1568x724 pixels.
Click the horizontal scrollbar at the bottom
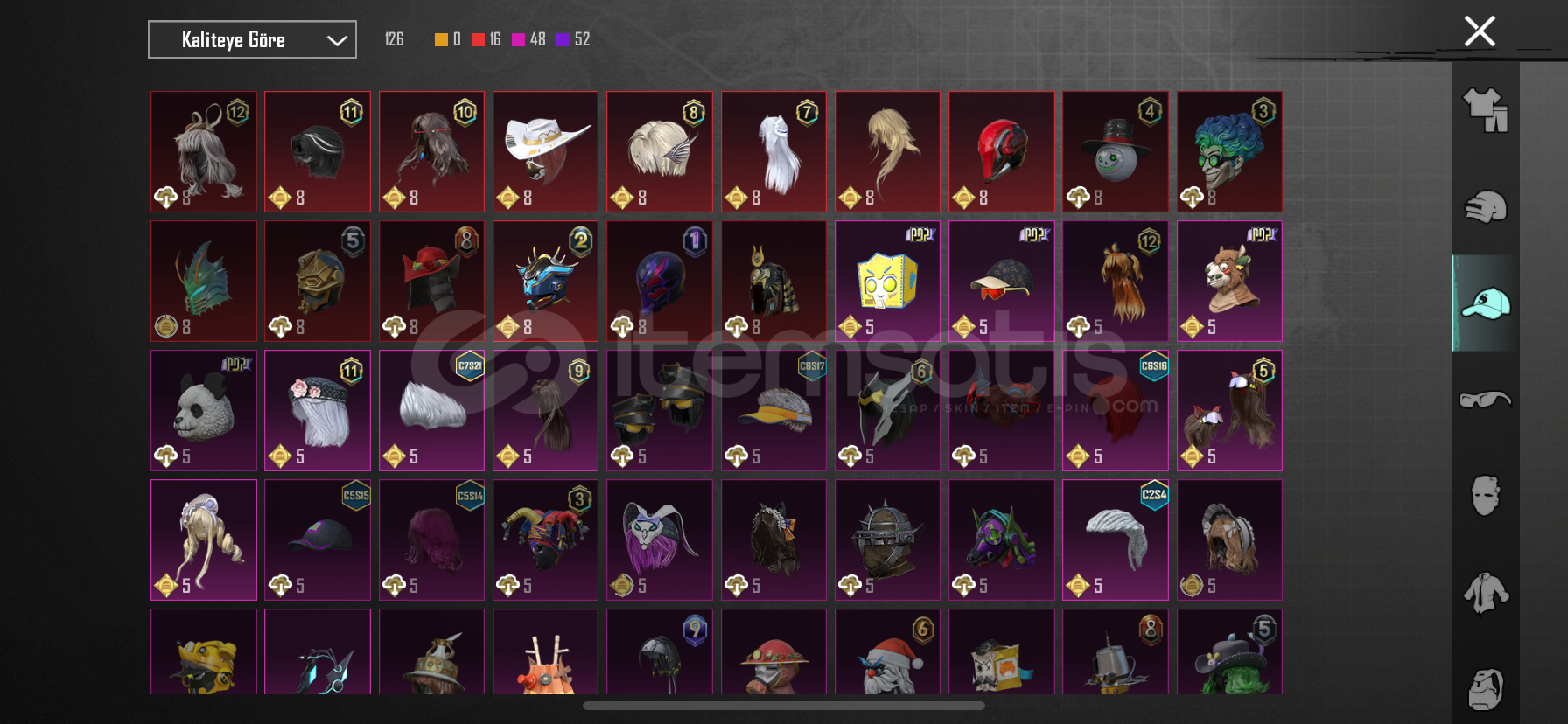(784, 706)
